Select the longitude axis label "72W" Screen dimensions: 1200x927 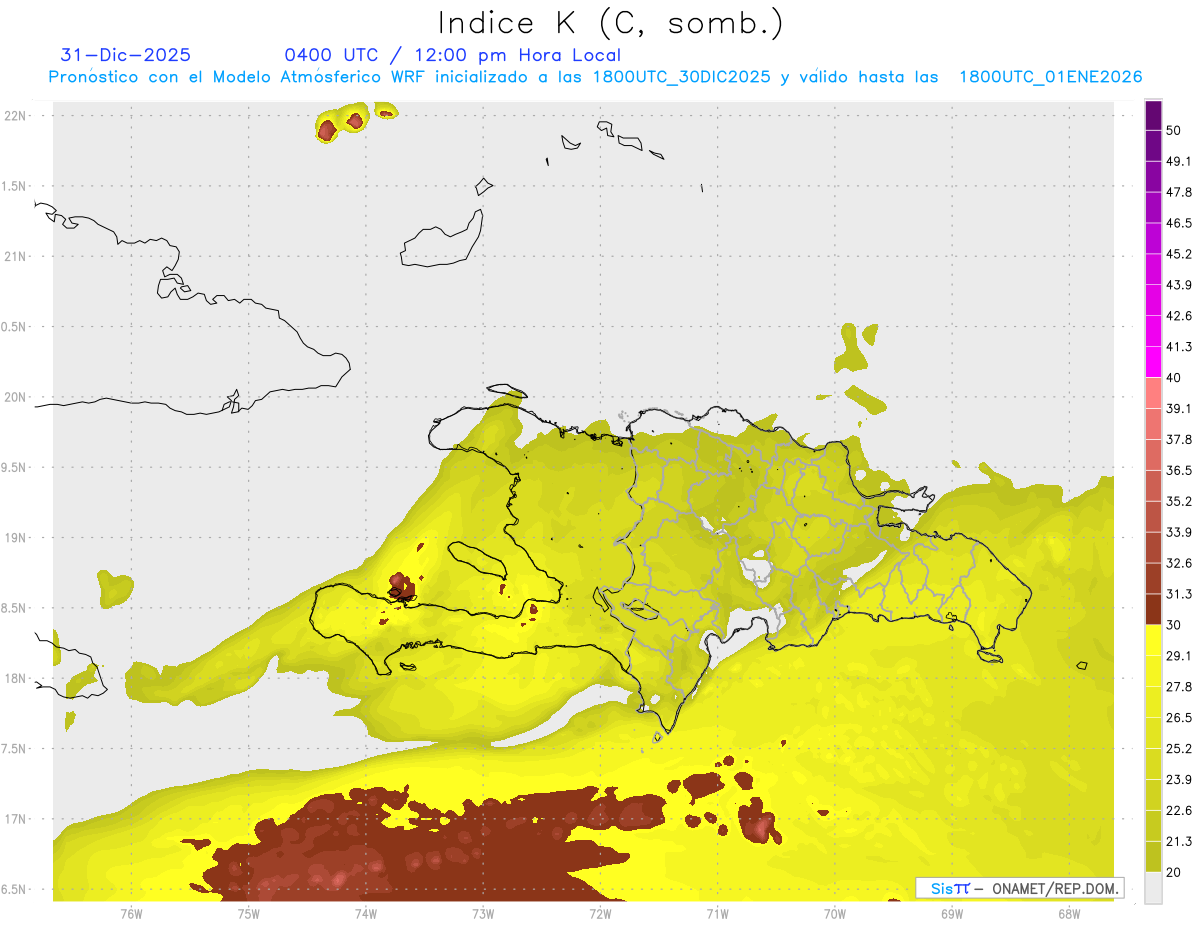click(600, 913)
